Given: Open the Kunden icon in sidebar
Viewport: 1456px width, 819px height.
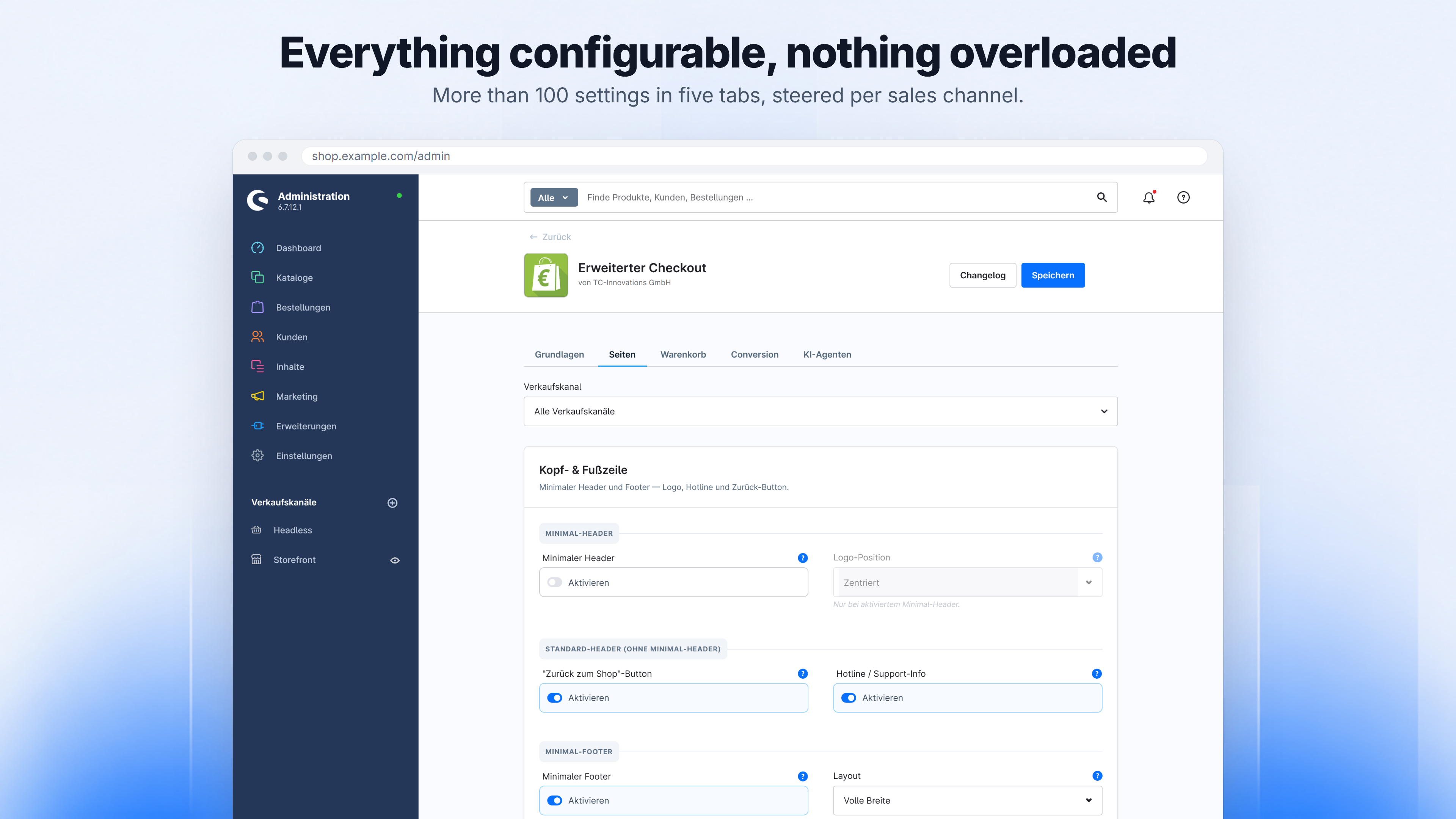Looking at the screenshot, I should click(x=258, y=337).
